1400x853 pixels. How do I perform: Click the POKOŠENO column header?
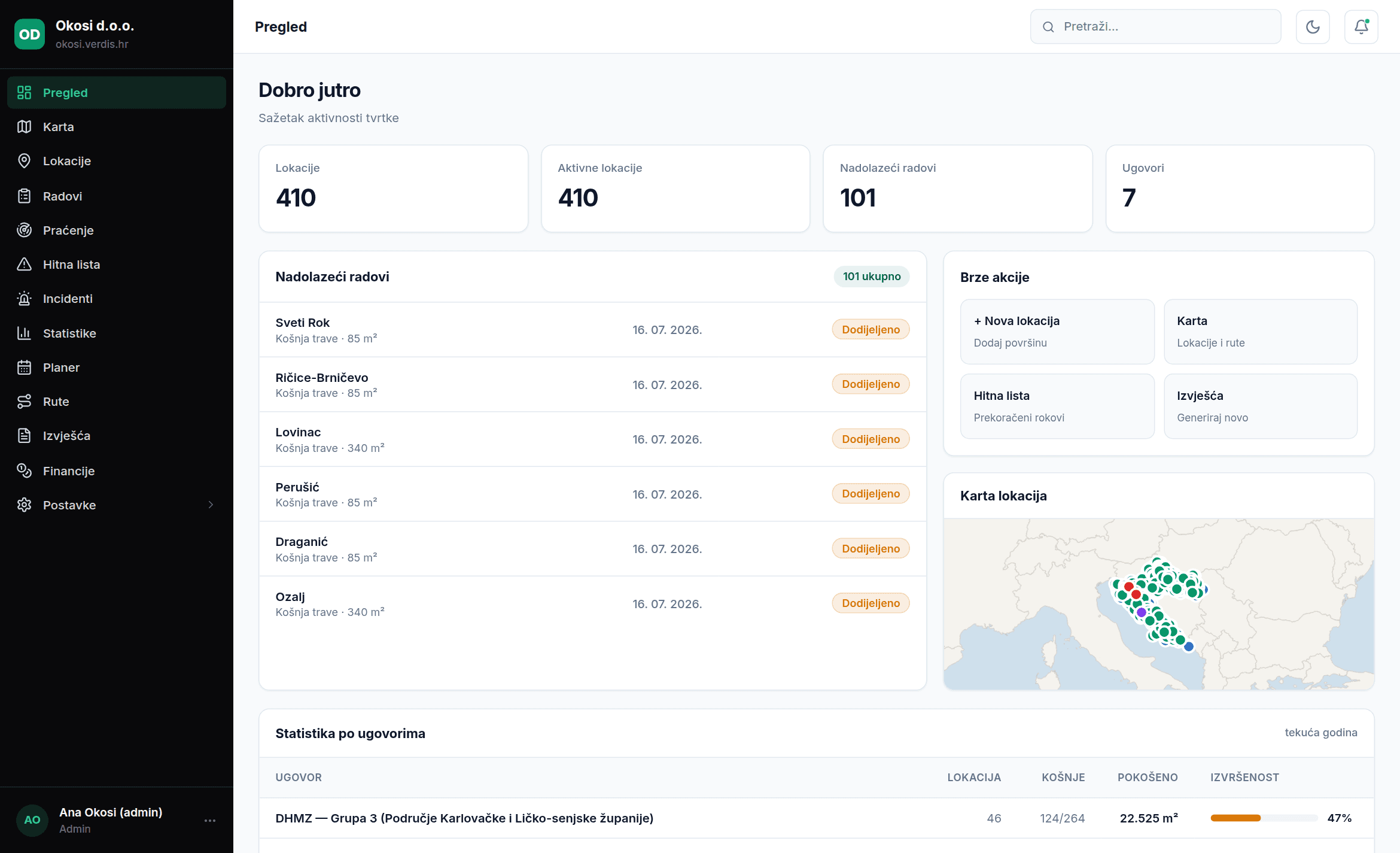pyautogui.click(x=1148, y=778)
